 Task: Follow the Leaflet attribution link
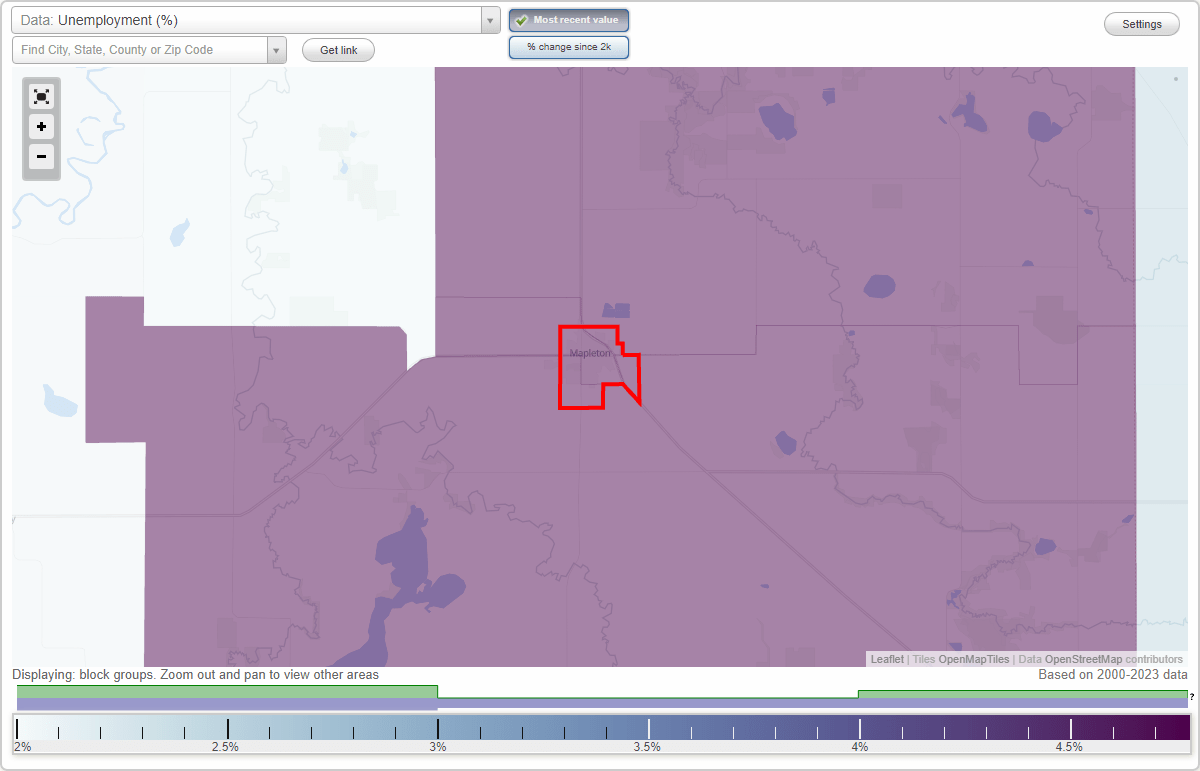pyautogui.click(x=887, y=659)
